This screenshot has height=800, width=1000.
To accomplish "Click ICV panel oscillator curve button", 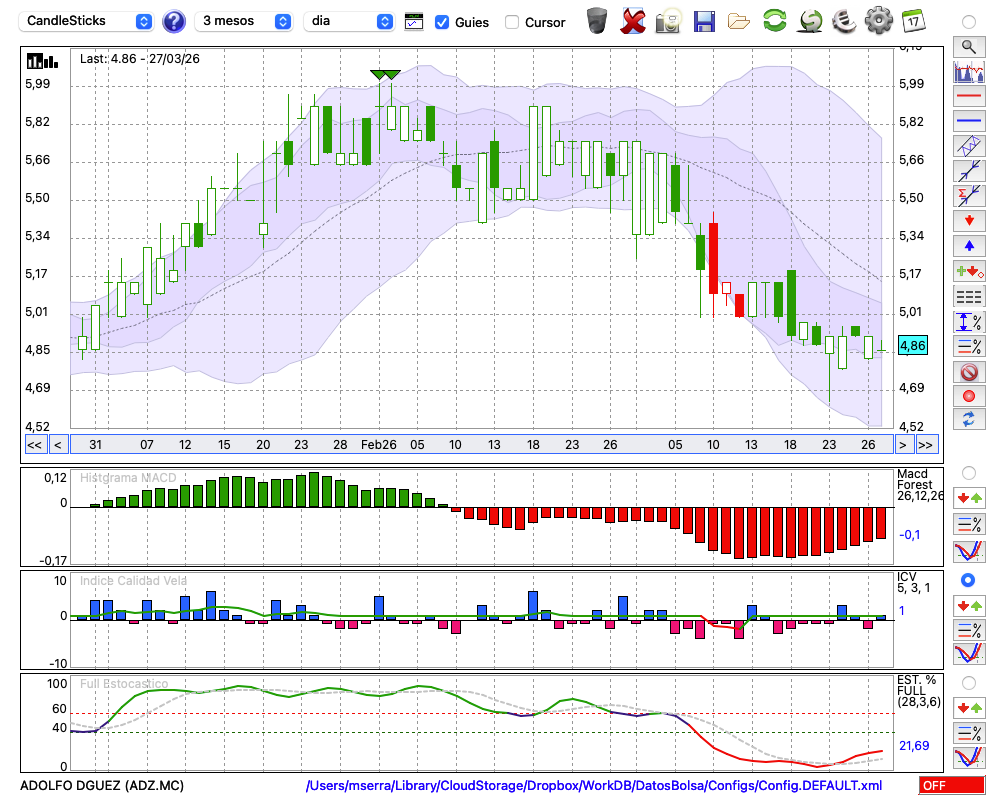I will point(969,654).
